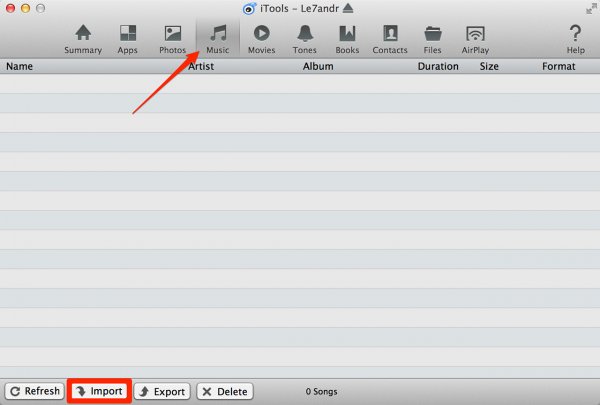The image size is (600, 405).
Task: Open the Photos section
Action: coord(173,39)
